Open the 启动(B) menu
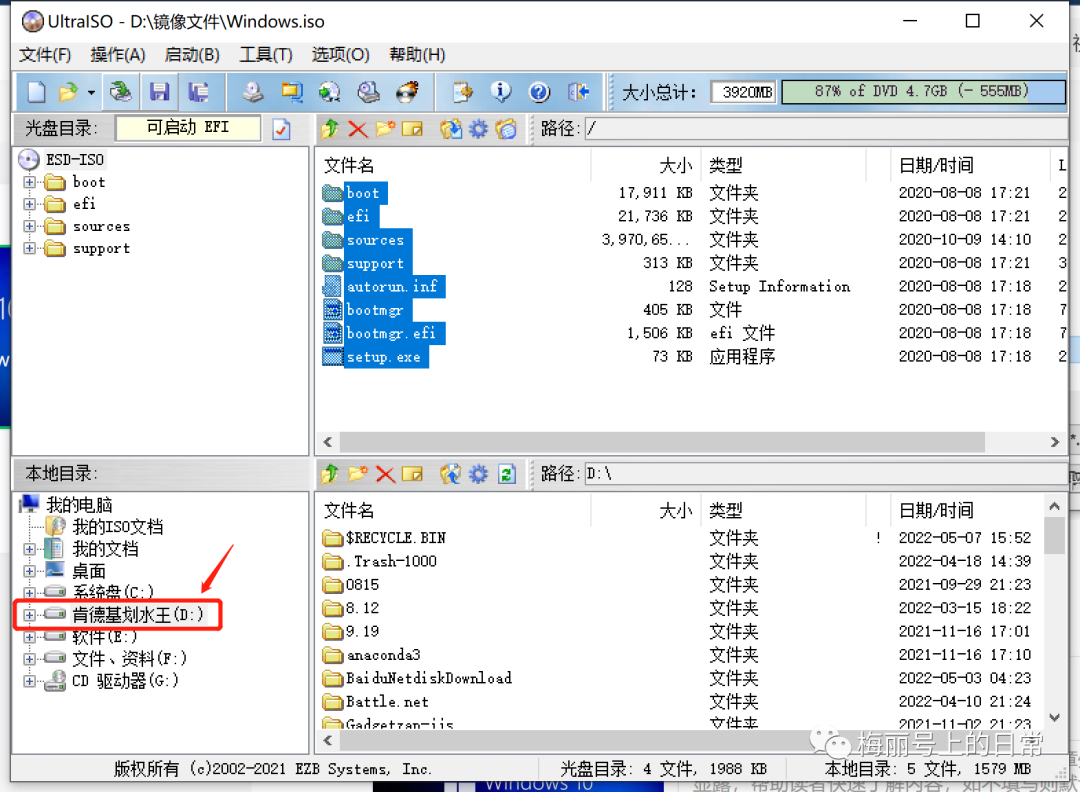This screenshot has height=792, width=1080. pos(192,54)
